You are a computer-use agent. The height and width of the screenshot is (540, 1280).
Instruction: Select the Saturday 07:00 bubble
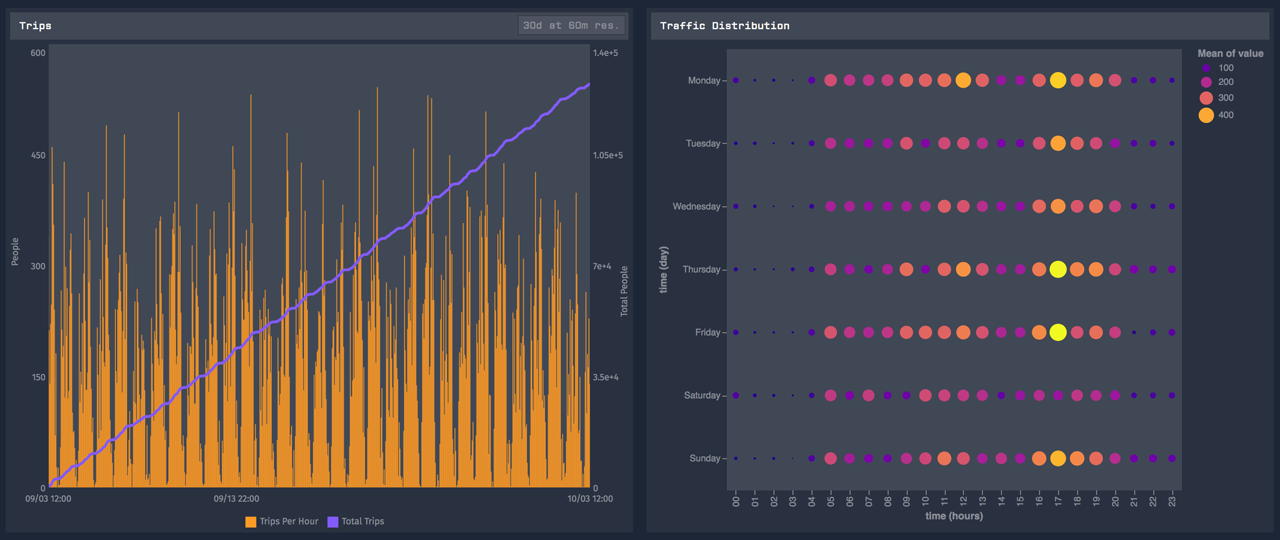pyautogui.click(x=868, y=395)
